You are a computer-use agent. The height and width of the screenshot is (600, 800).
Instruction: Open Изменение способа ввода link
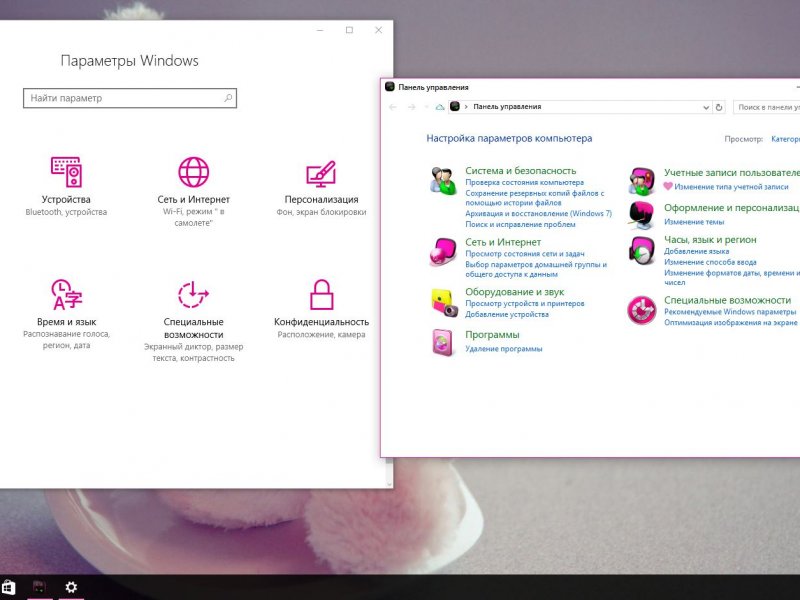tap(710, 262)
